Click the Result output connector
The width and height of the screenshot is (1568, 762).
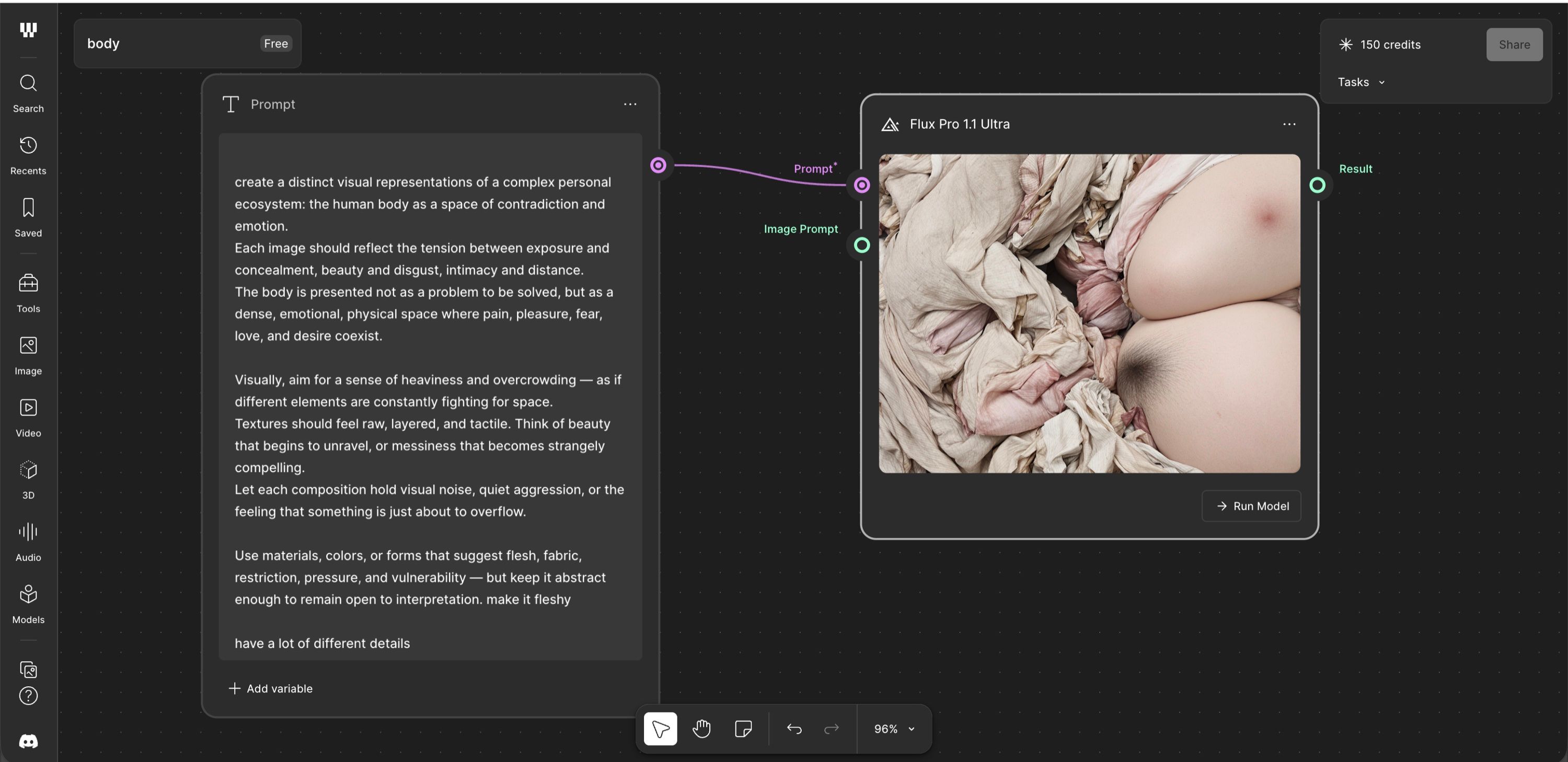coord(1317,185)
